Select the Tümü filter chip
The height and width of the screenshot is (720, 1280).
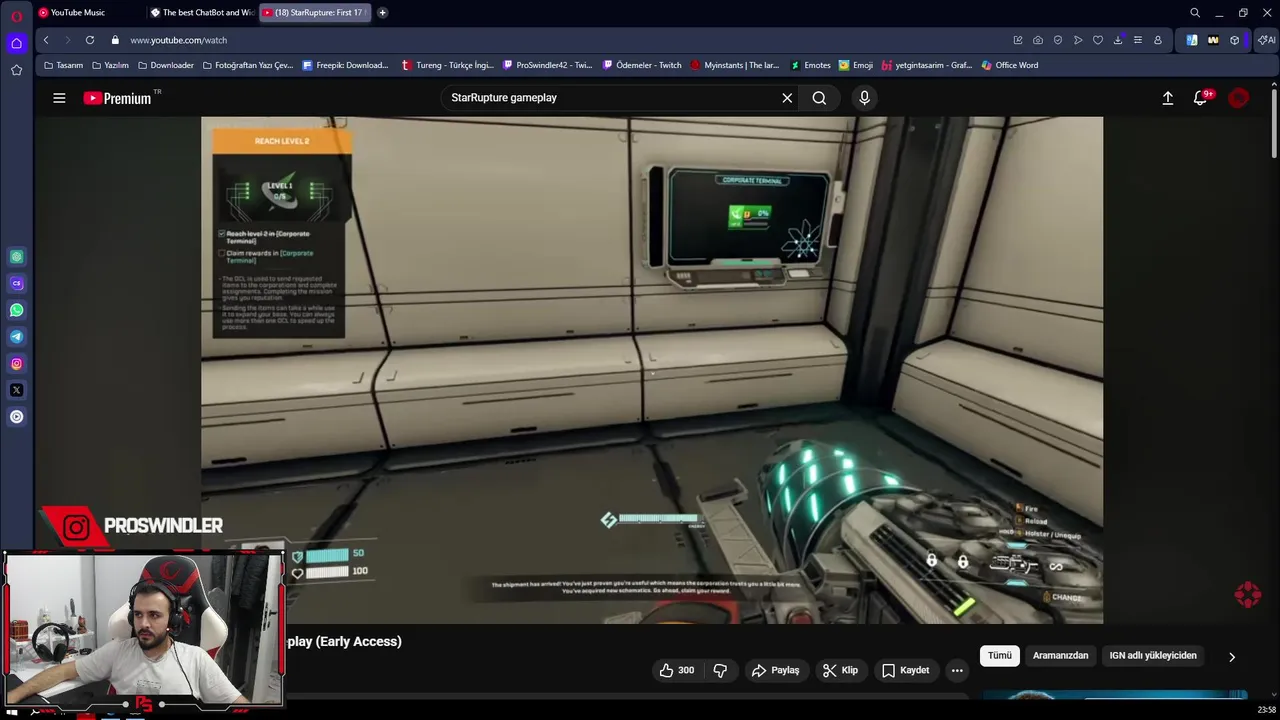click(x=1000, y=656)
